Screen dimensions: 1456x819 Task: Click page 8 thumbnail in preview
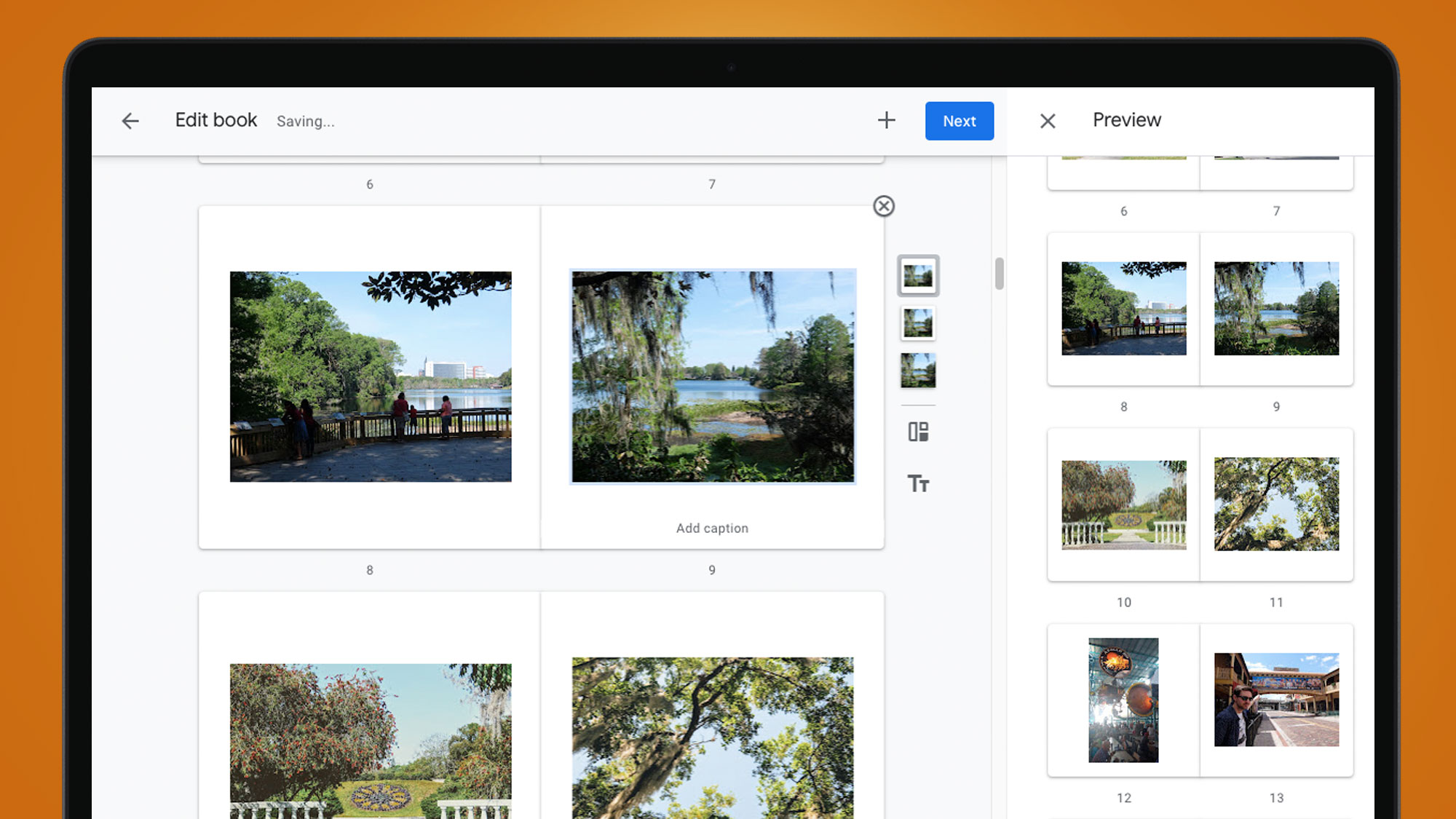pos(1123,309)
